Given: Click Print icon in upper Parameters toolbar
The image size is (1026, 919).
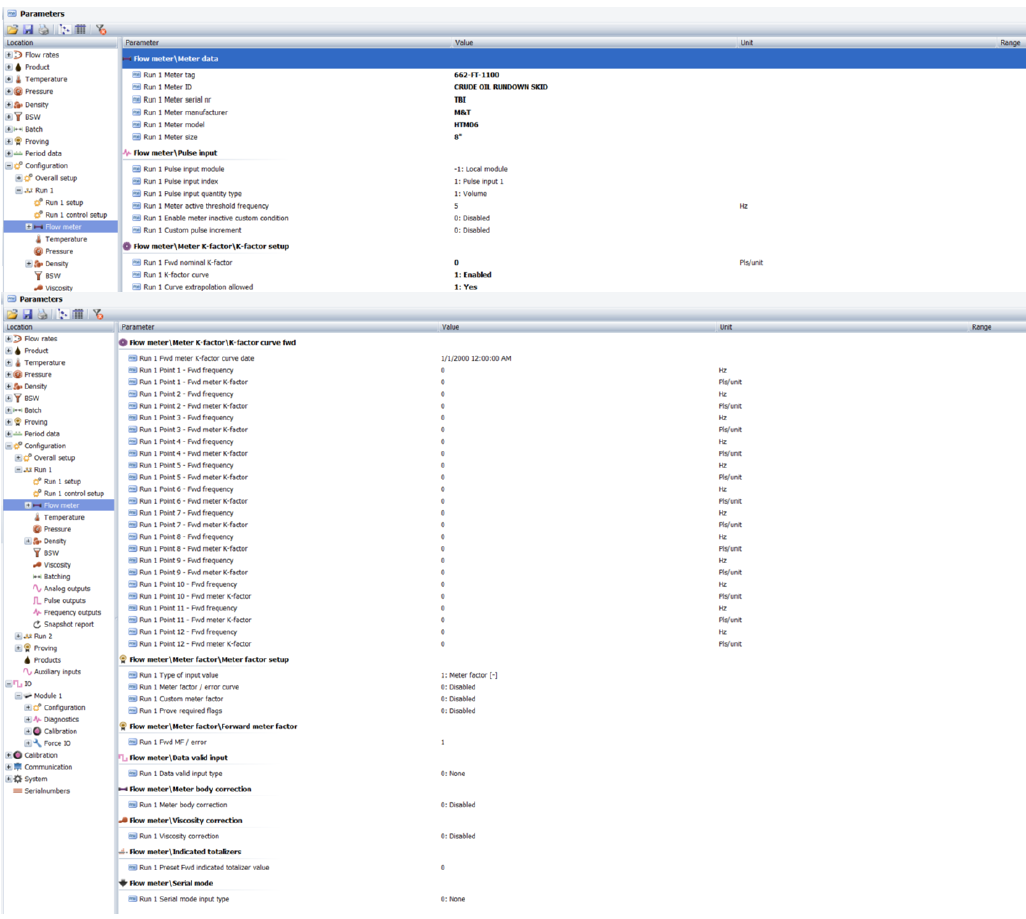Looking at the screenshot, I should tap(43, 29).
